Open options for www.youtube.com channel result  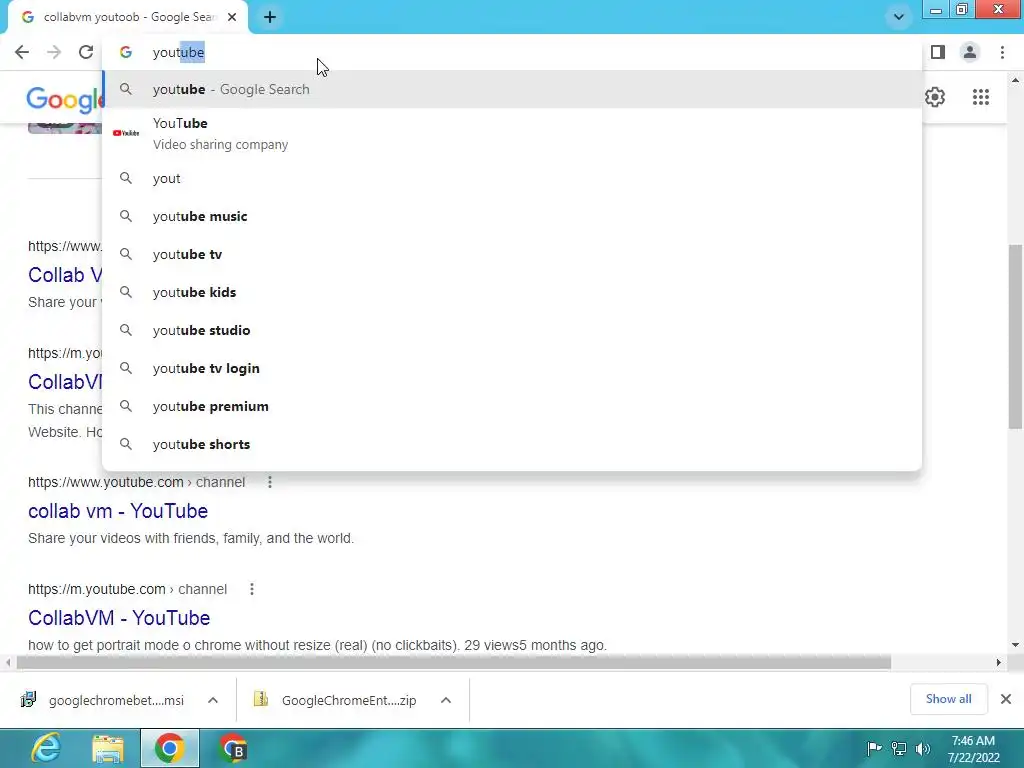pos(270,482)
